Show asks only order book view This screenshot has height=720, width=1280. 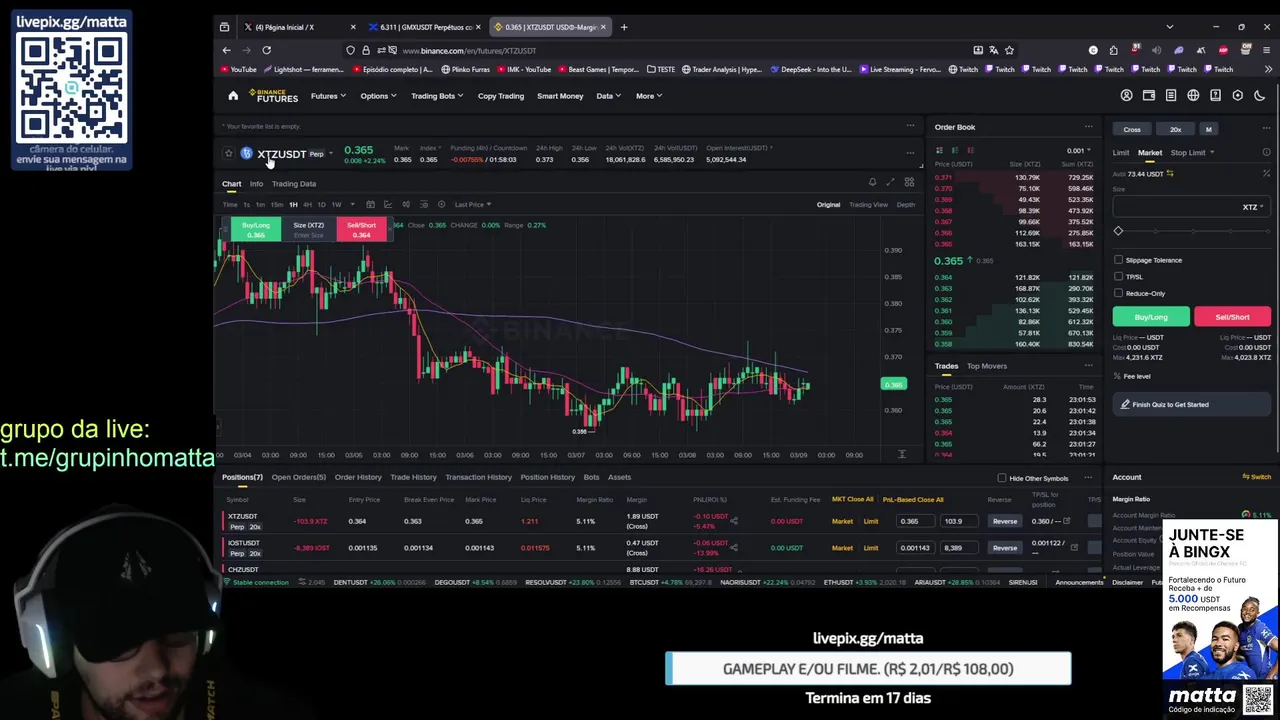point(970,150)
